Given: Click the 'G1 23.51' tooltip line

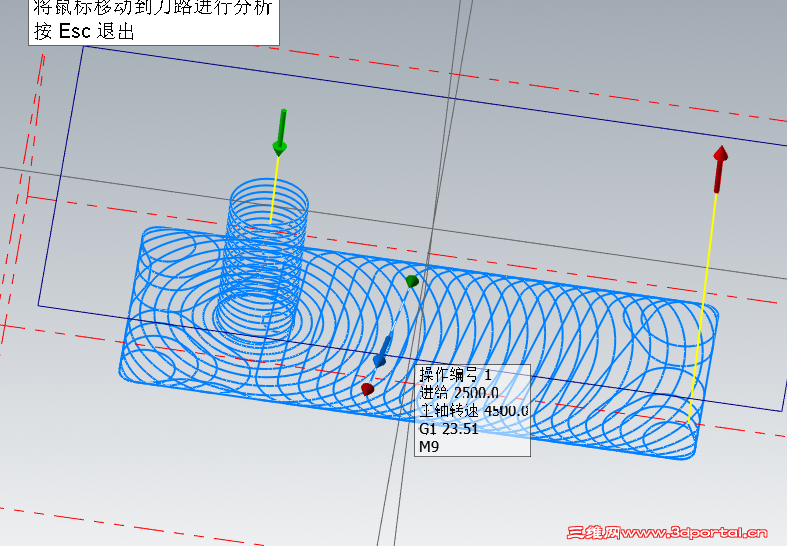Looking at the screenshot, I should [x=449, y=429].
